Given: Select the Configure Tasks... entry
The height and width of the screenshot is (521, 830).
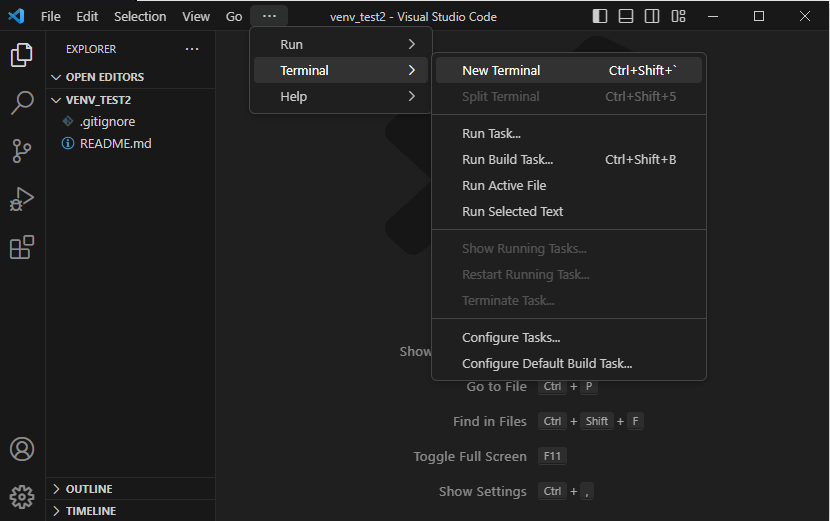Looking at the screenshot, I should point(569,337).
